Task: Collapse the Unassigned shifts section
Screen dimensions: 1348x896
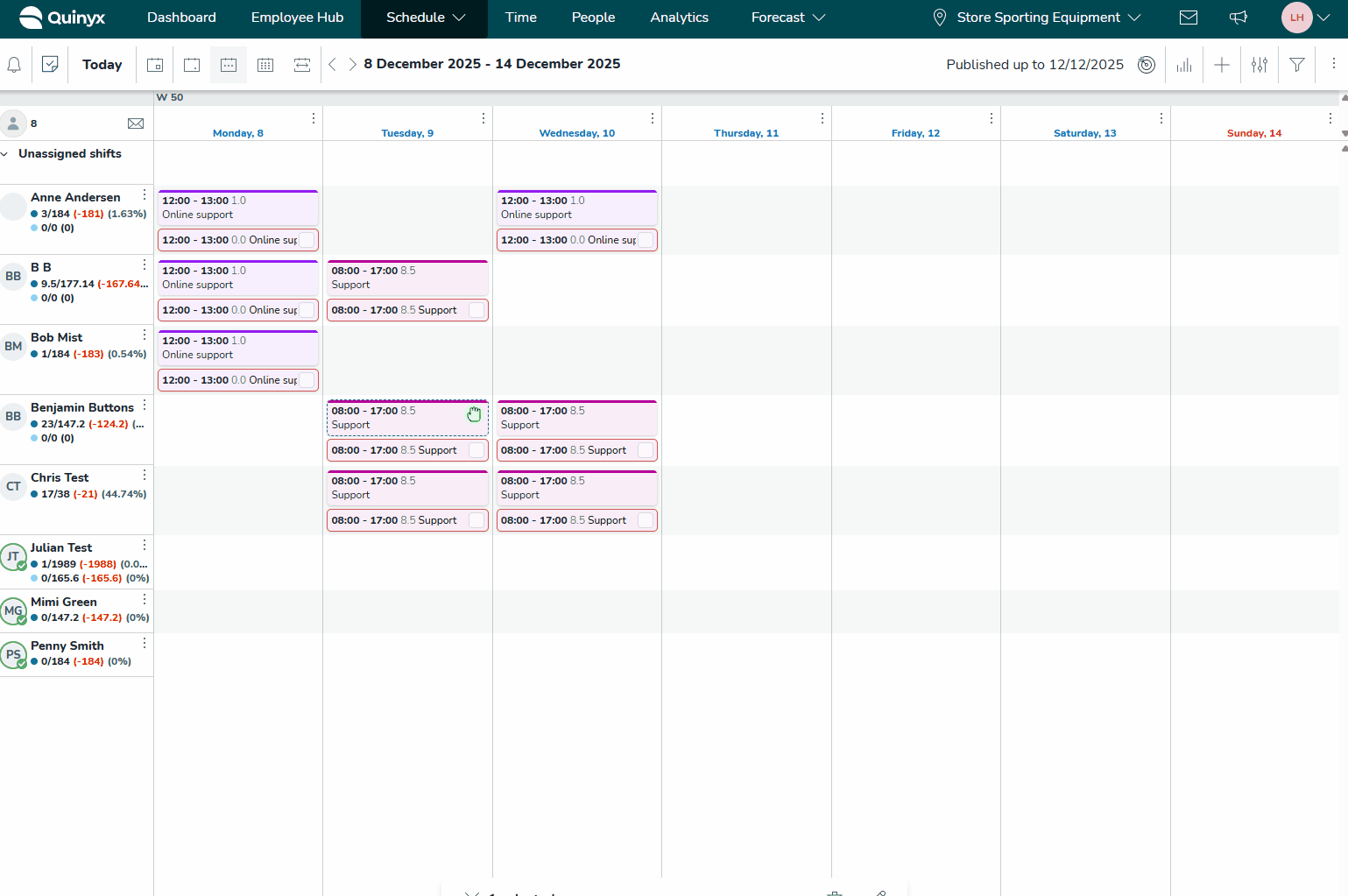Action: pyautogui.click(x=6, y=154)
